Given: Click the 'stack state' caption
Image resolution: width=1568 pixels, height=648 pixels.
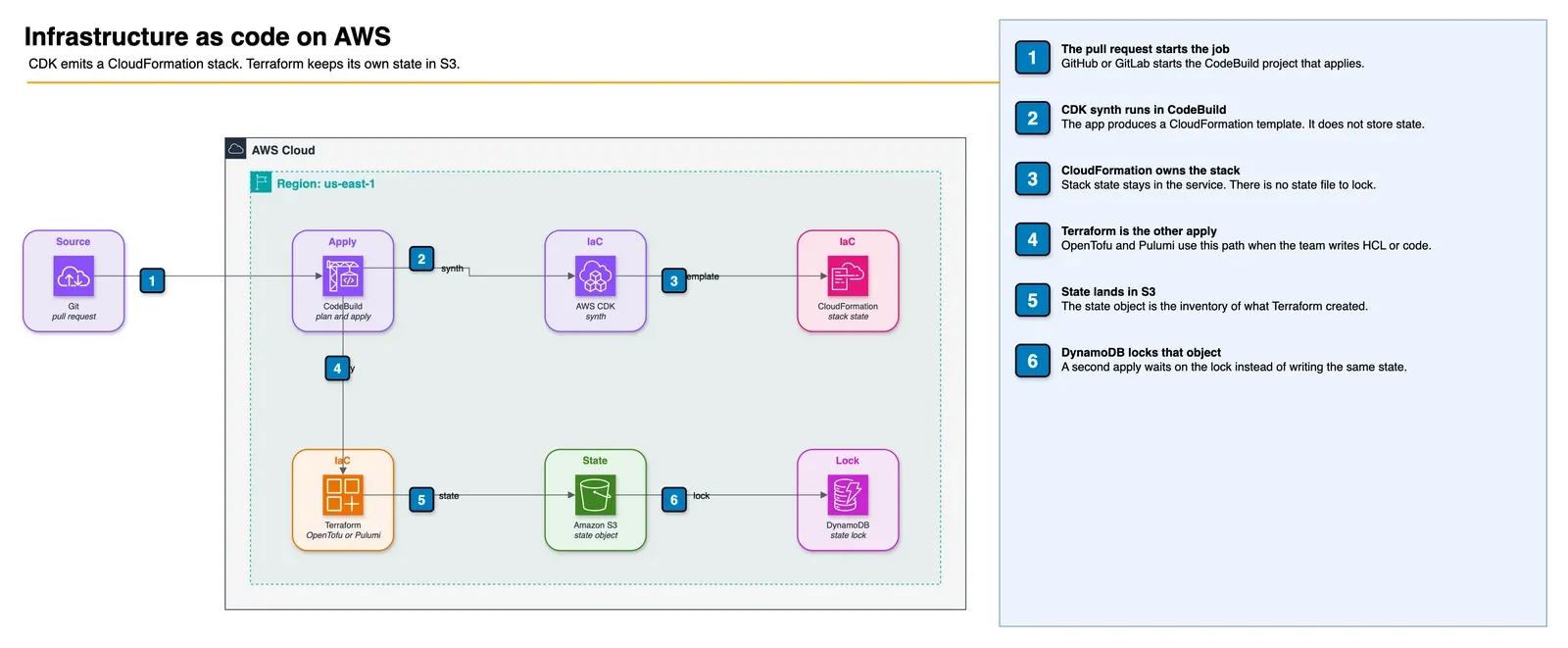Looking at the screenshot, I should pos(848,317).
